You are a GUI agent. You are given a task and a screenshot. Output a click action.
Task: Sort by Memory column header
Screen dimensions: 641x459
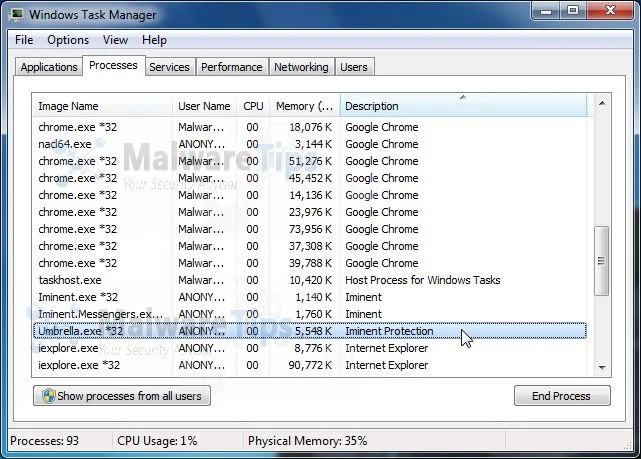point(305,106)
